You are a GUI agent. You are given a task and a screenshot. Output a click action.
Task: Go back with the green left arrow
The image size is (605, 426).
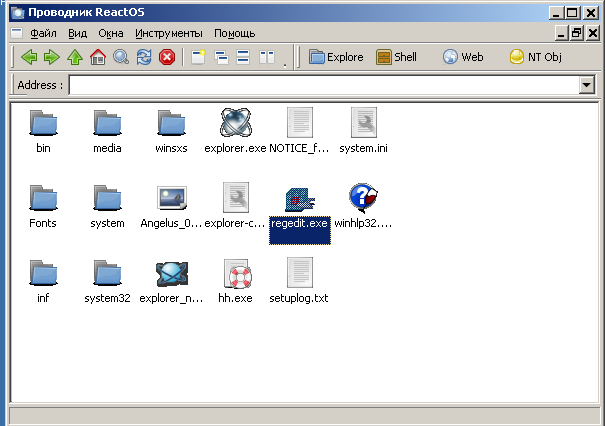[x=29, y=57]
